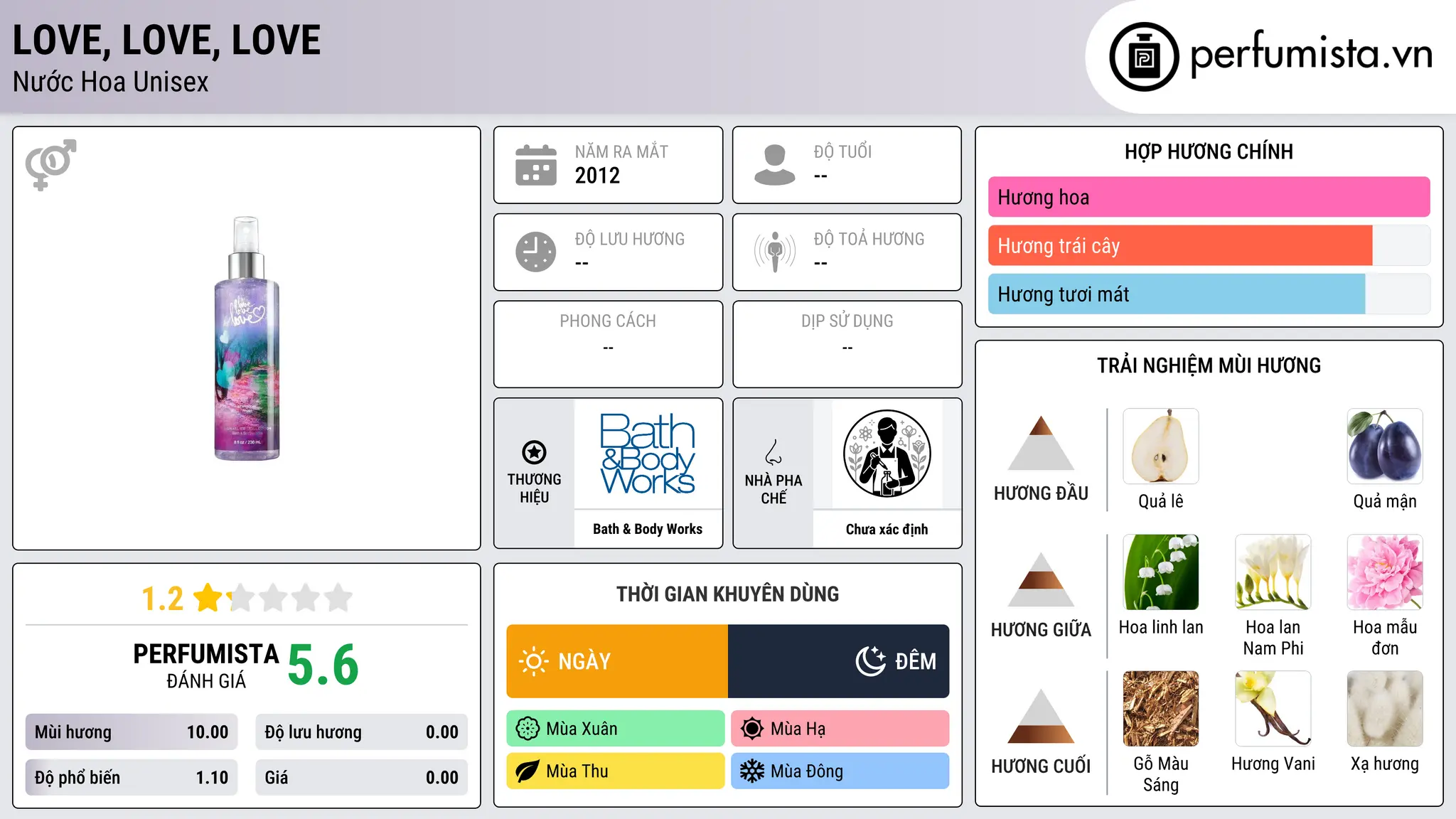Viewport: 1456px width, 819px height.
Task: Click the unisex gender symbol icon
Action: tap(50, 165)
